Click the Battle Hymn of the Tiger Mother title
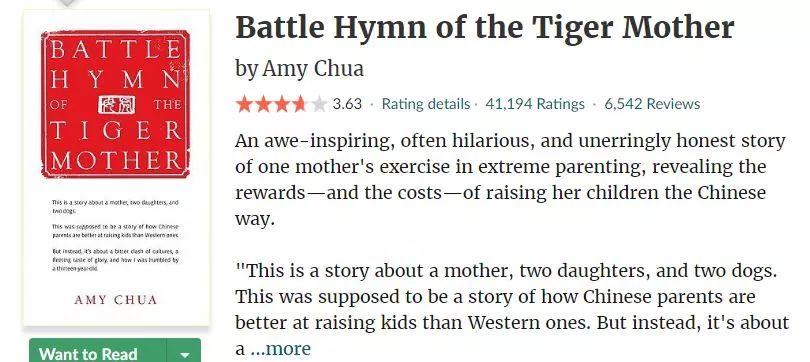Image resolution: width=810 pixels, height=362 pixels. click(x=485, y=27)
